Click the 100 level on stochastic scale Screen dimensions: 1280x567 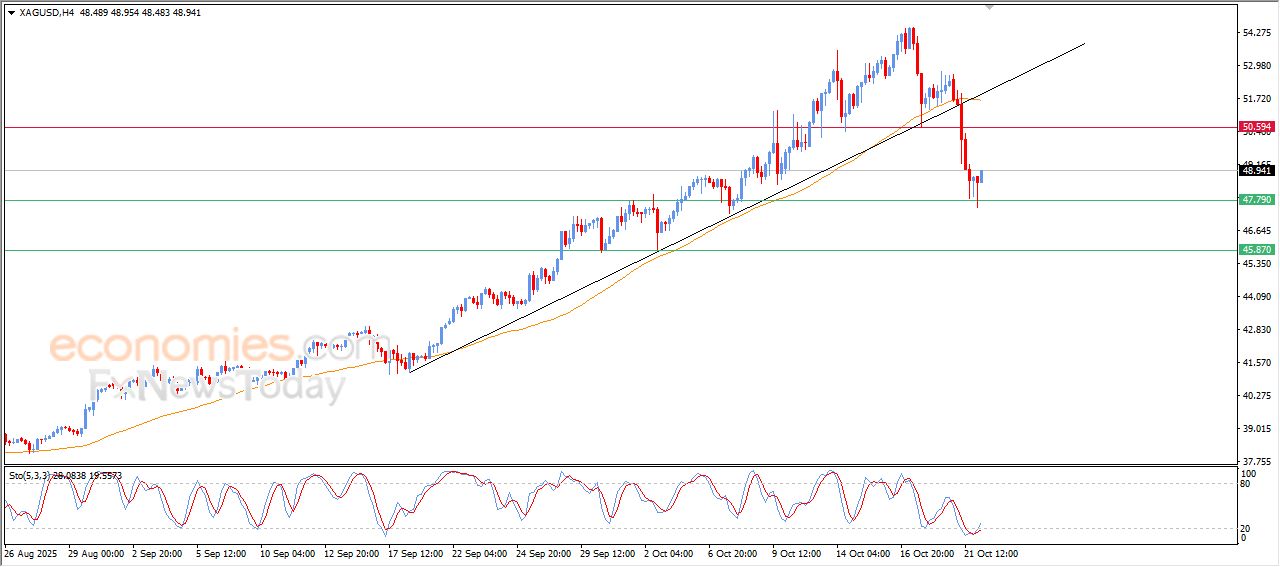(1248, 473)
